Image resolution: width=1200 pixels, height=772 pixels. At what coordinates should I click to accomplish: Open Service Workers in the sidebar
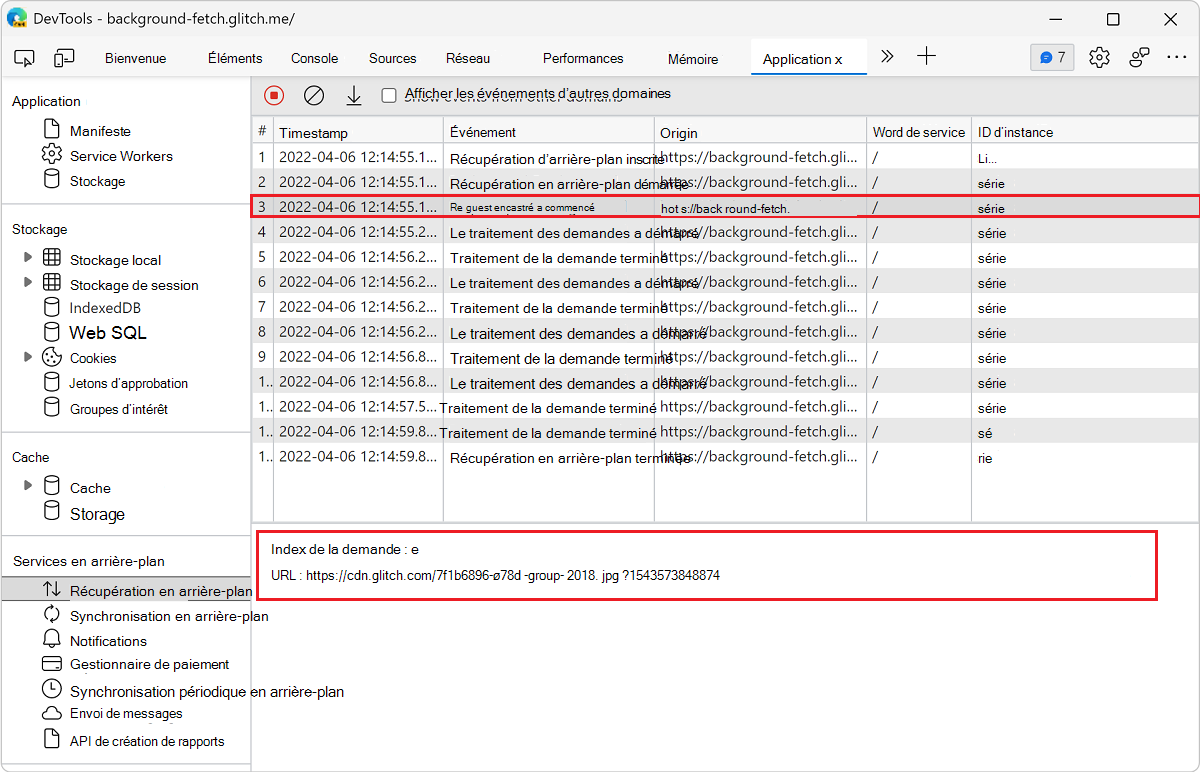[120, 156]
